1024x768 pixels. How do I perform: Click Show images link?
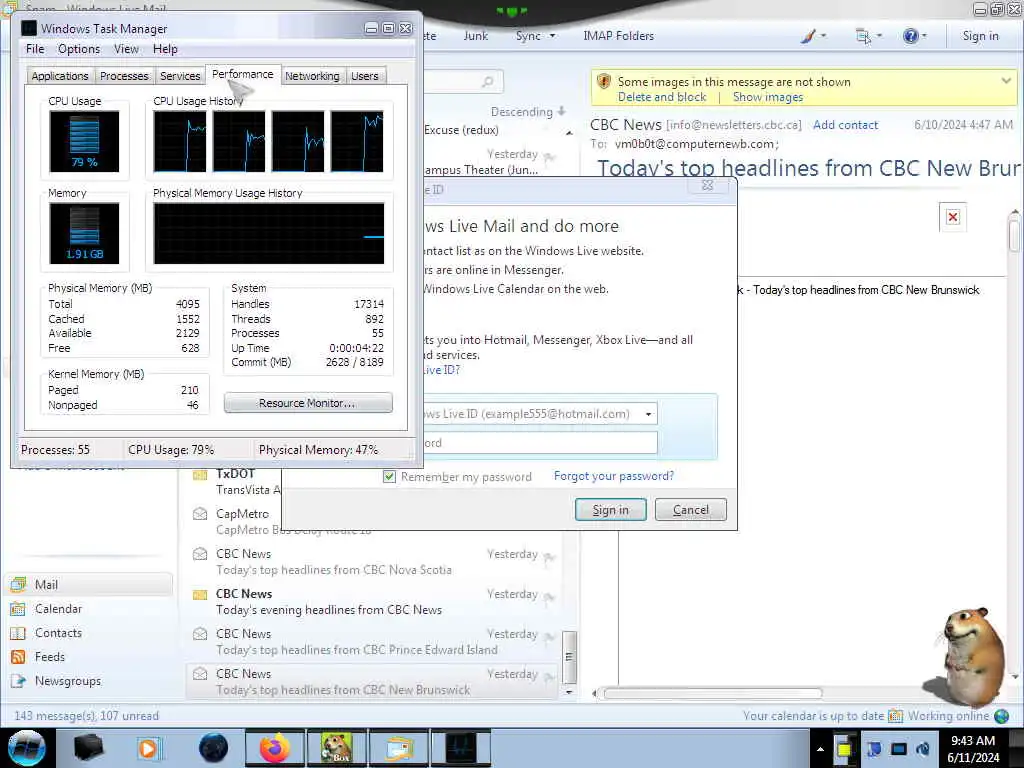(x=767, y=97)
